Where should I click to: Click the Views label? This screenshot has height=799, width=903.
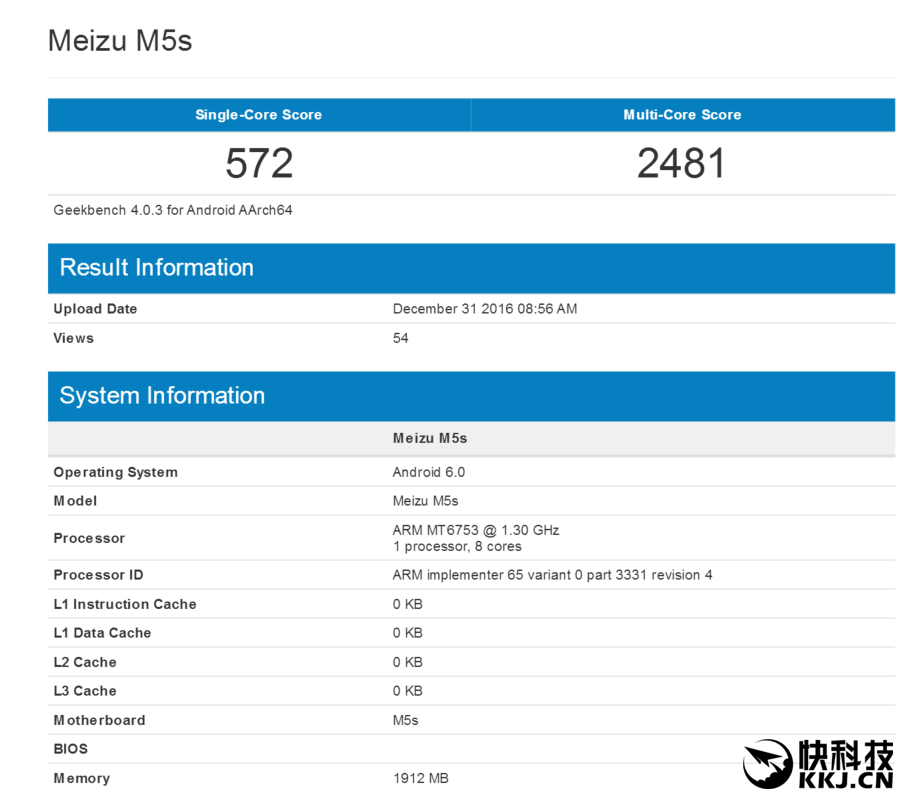click(73, 338)
